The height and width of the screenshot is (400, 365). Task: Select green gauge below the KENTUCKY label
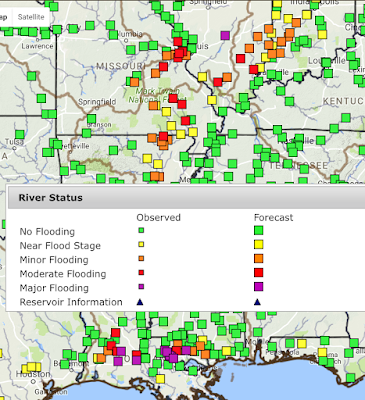[x=346, y=118]
